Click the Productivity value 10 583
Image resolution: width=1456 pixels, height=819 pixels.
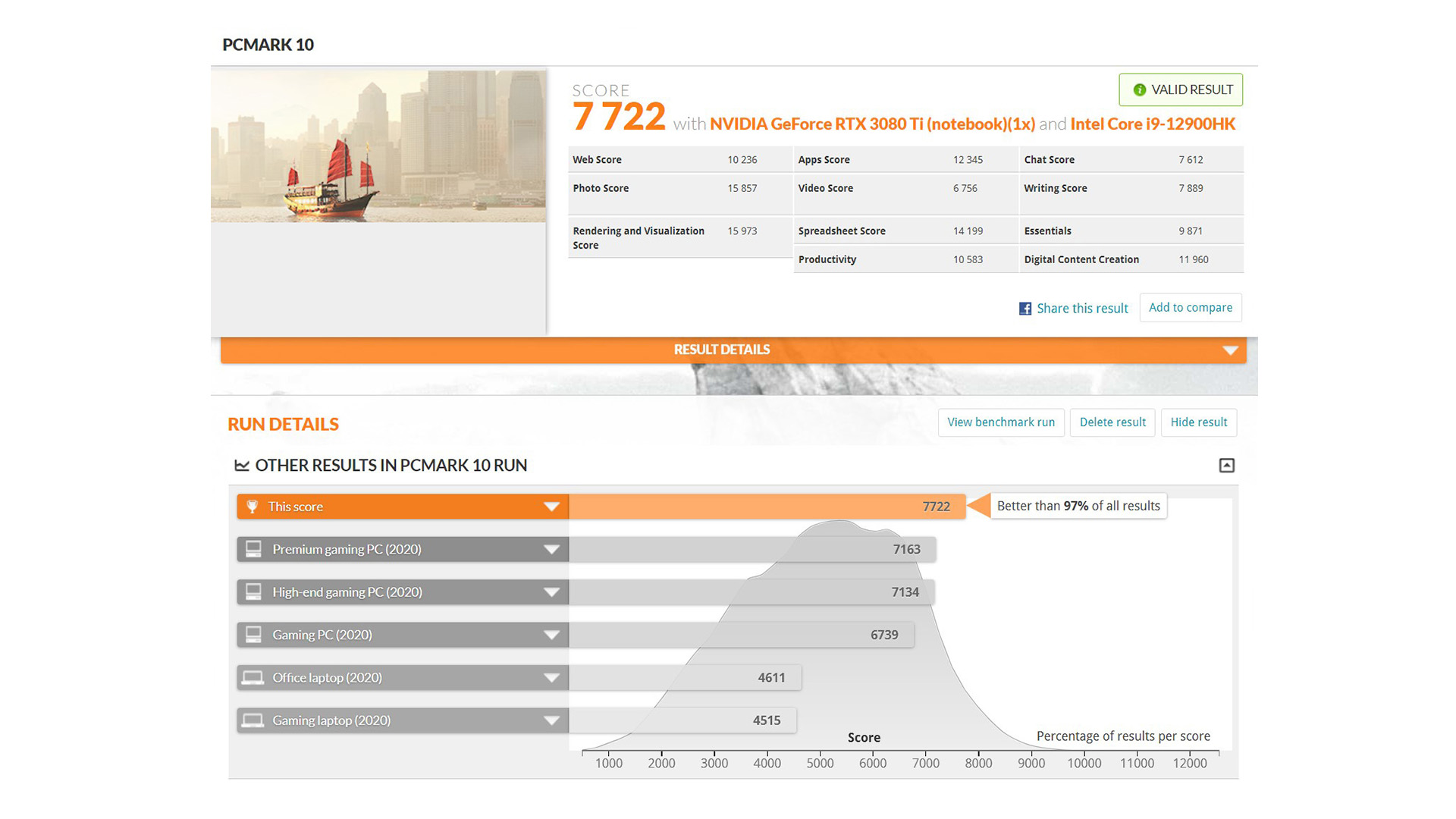pos(968,259)
